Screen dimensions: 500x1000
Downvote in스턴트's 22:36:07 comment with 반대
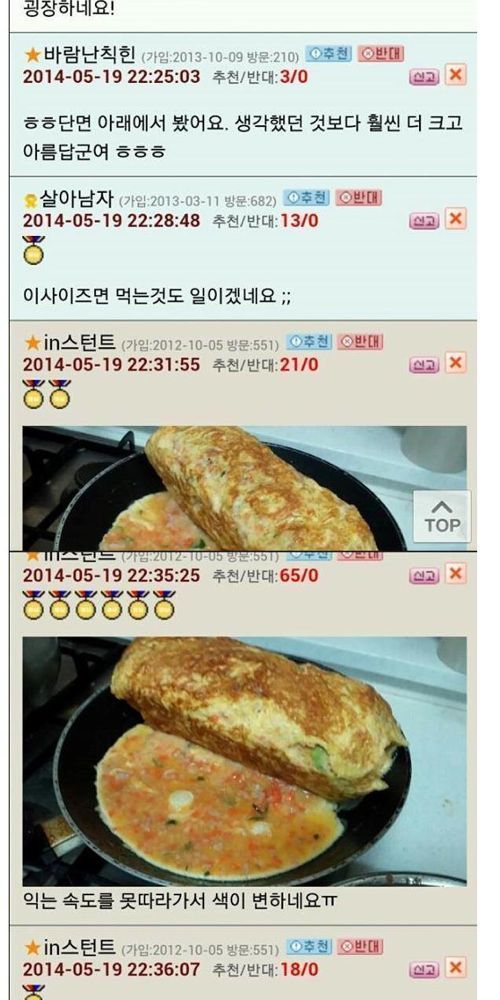tap(360, 947)
